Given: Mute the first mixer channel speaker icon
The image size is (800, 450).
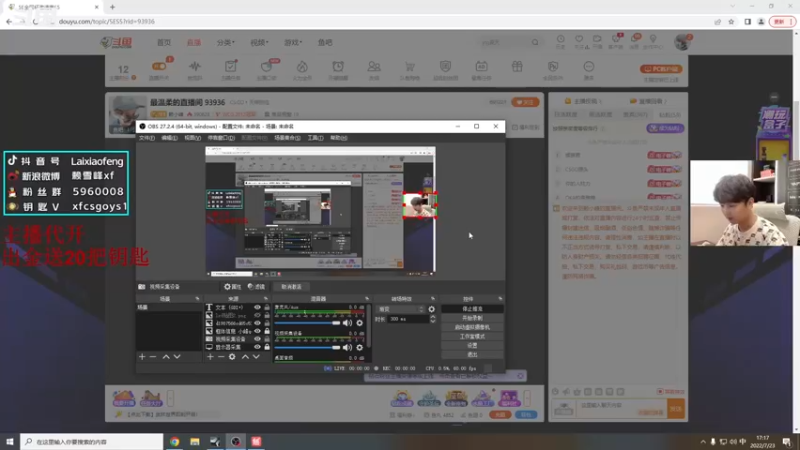Looking at the screenshot, I should 347,323.
